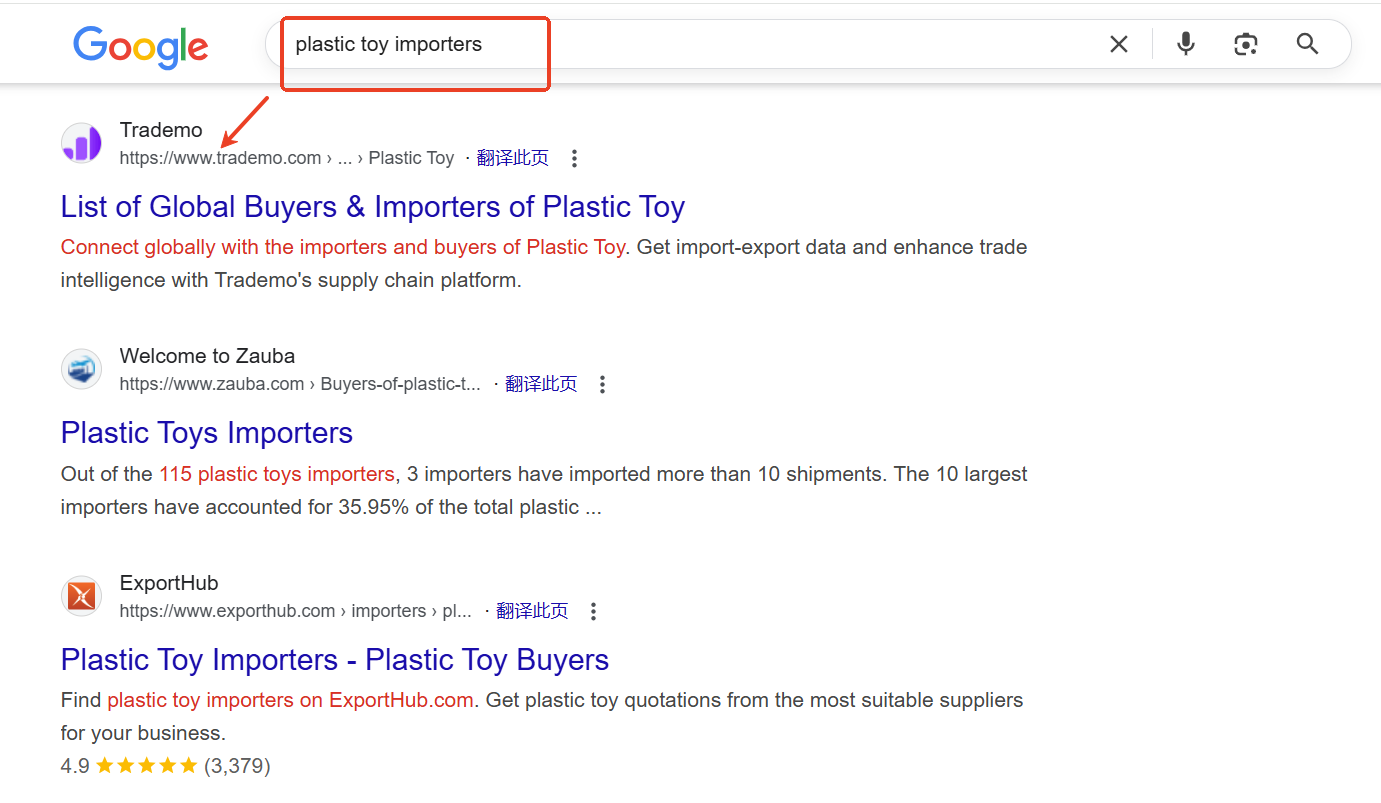
Task: Clear the search box with the X icon
Action: [1119, 44]
